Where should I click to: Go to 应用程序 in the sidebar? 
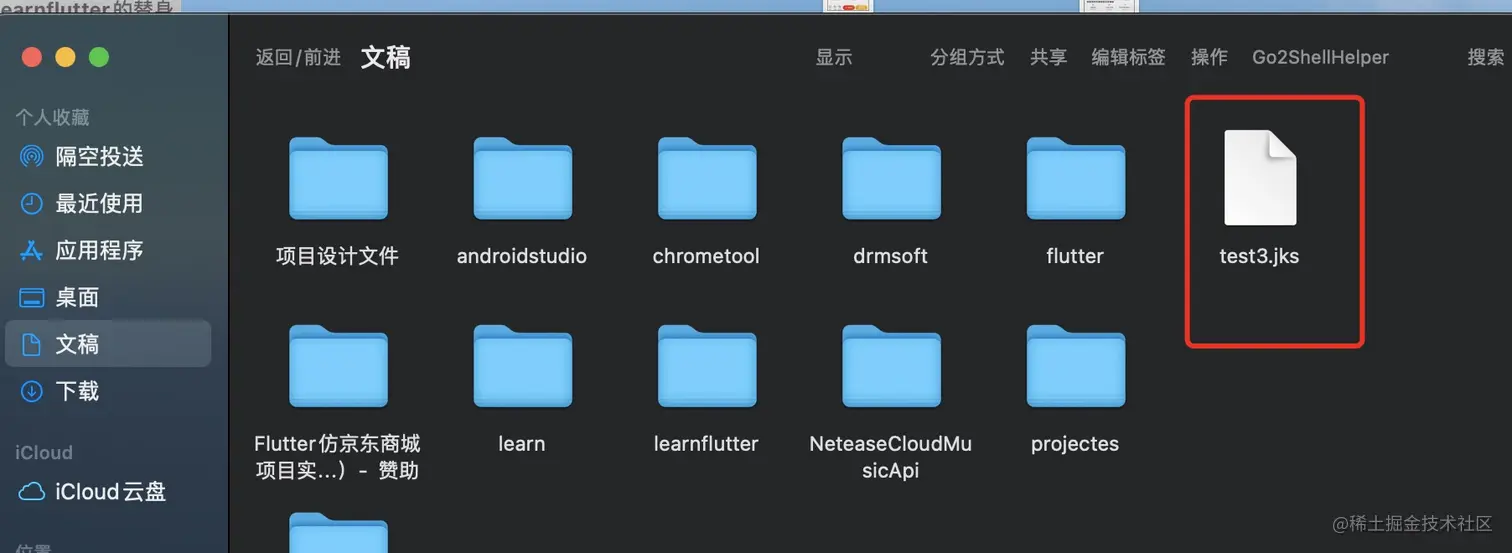pos(108,251)
